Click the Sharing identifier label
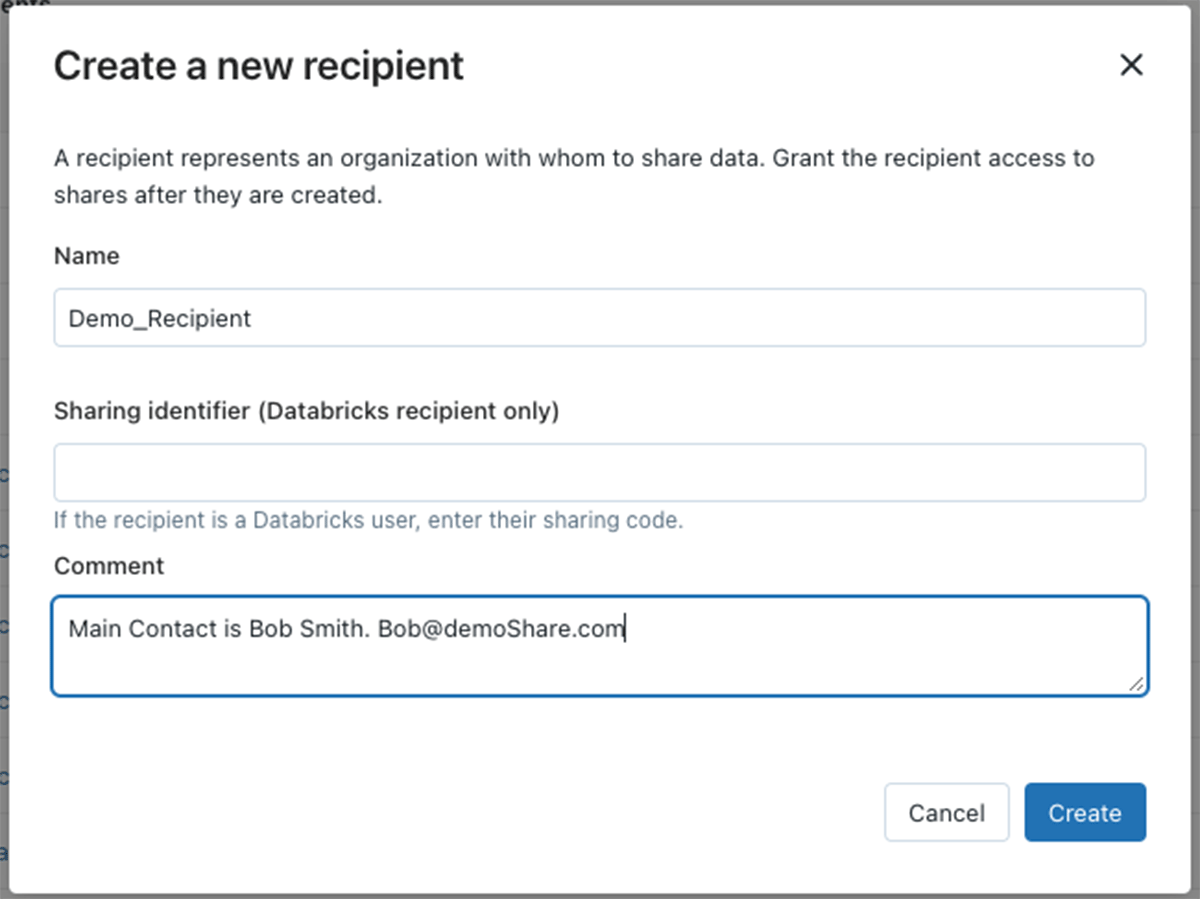Image resolution: width=1200 pixels, height=899 pixels. [x=306, y=411]
